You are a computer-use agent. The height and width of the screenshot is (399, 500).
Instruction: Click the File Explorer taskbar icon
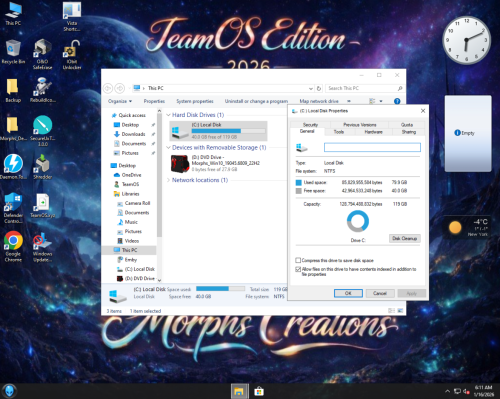[x=239, y=391]
